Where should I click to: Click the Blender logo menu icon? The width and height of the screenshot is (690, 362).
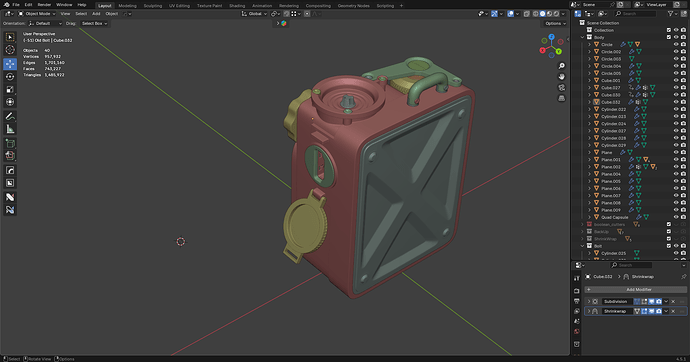pyautogui.click(x=6, y=5)
